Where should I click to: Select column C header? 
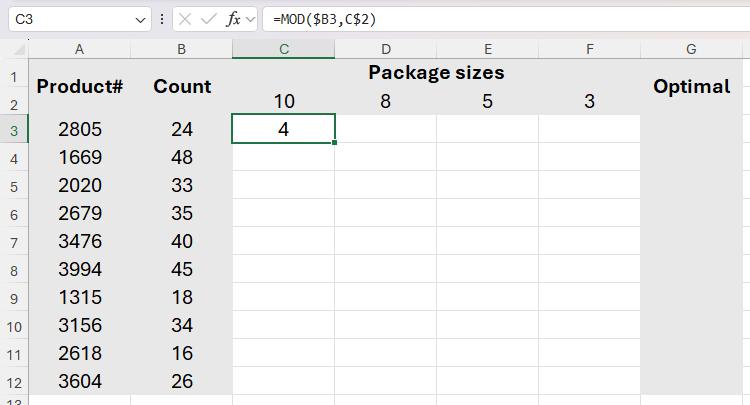point(284,49)
